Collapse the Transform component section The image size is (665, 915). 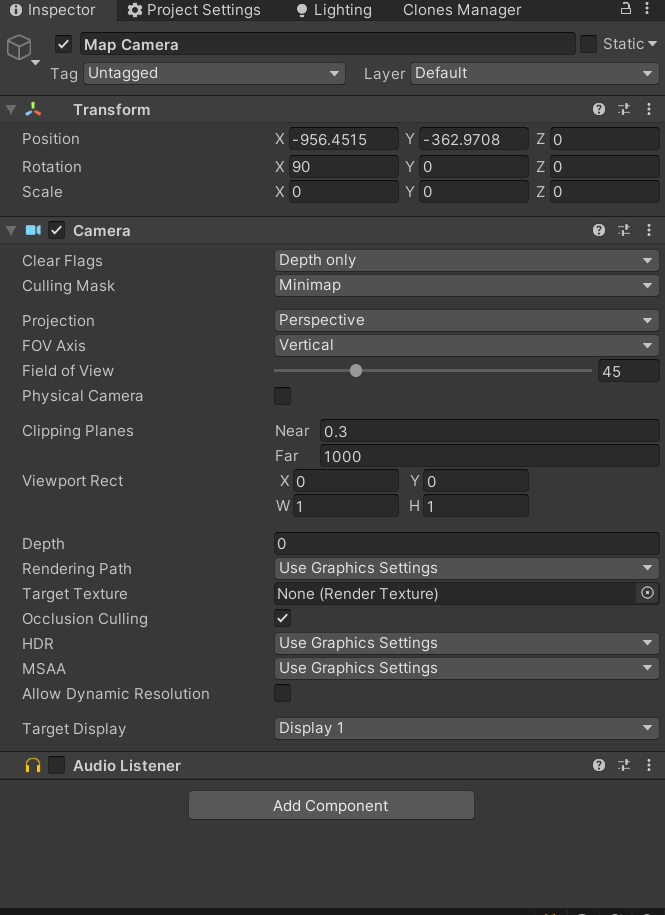(x=11, y=110)
